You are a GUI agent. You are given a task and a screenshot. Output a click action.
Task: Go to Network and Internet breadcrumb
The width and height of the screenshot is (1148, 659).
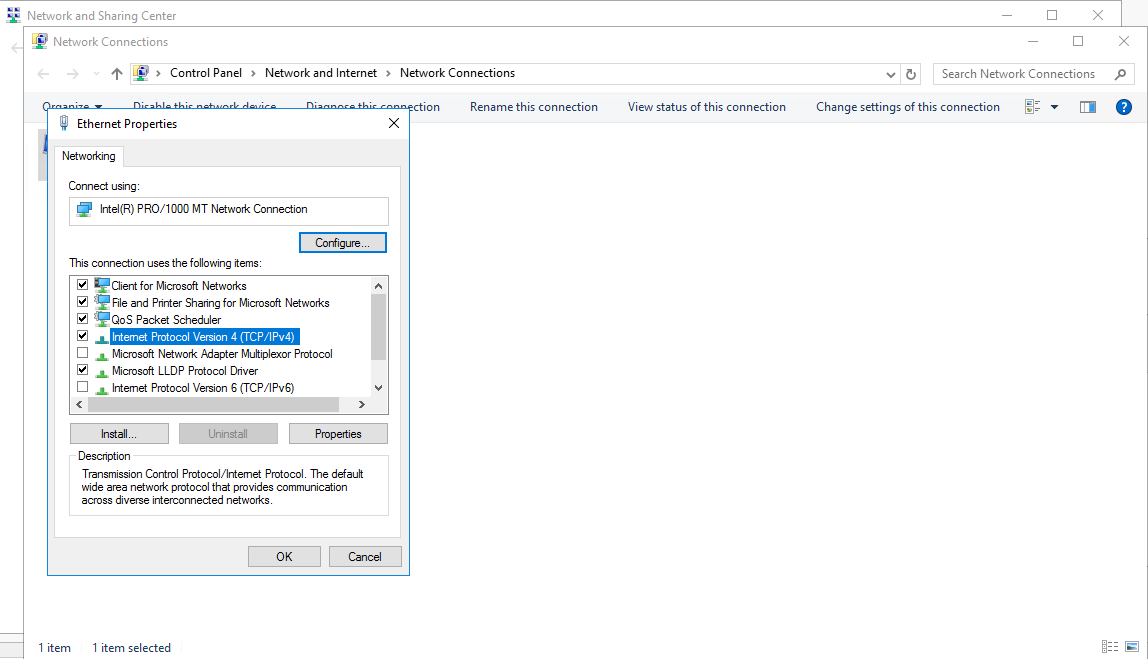pyautogui.click(x=321, y=73)
